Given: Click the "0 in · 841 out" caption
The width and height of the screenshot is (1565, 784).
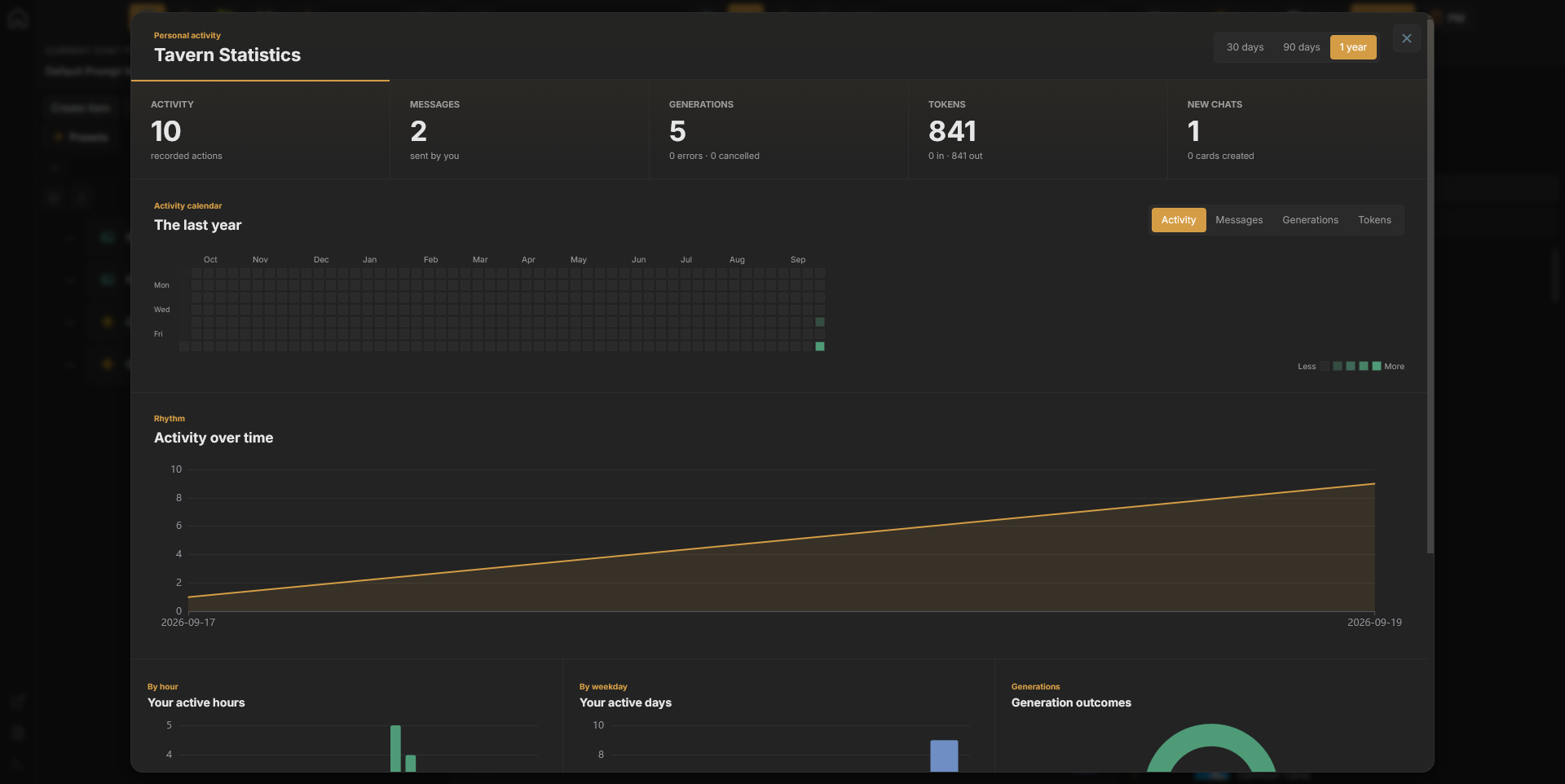Looking at the screenshot, I should (955, 156).
